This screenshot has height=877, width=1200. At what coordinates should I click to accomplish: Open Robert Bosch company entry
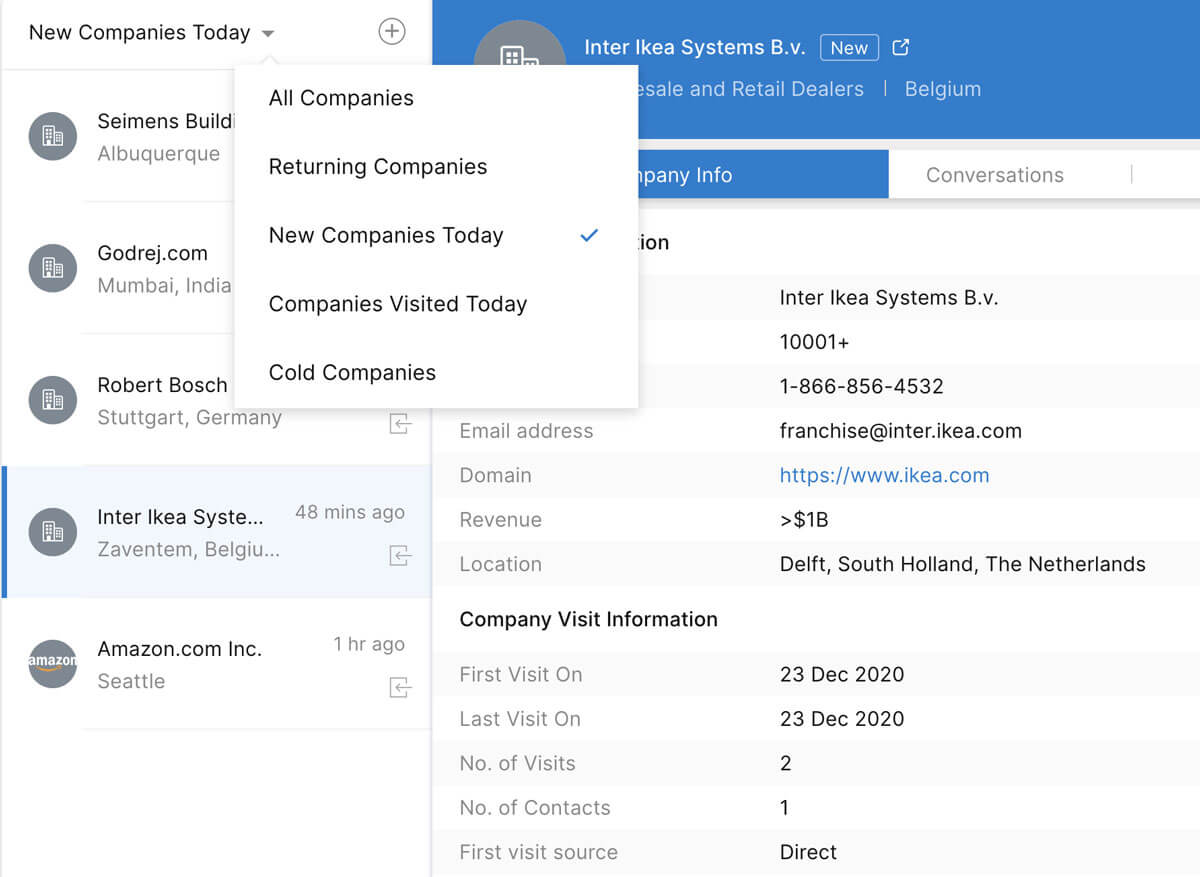(217, 400)
